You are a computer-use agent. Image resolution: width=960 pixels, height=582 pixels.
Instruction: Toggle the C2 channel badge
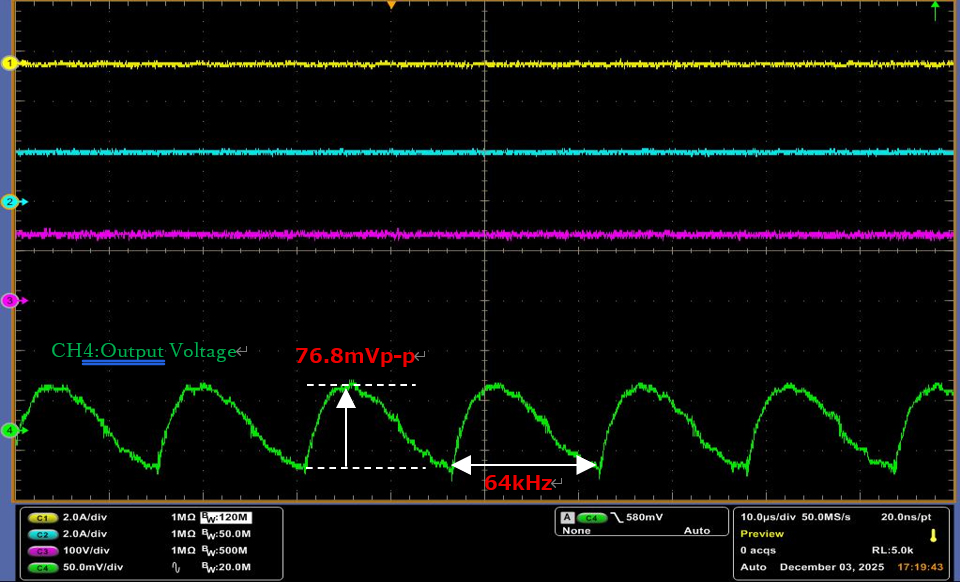click(x=43, y=534)
